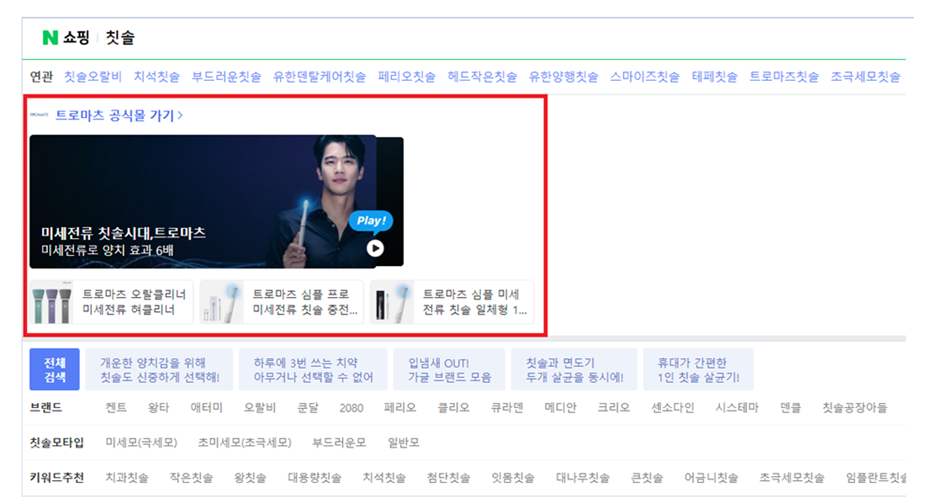
Task: Click related keyword 부드러운칫솔
Action: (x=227, y=77)
